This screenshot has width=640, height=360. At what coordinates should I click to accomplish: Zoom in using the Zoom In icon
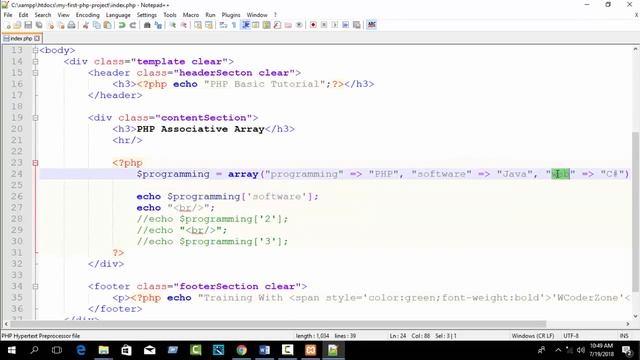click(173, 25)
